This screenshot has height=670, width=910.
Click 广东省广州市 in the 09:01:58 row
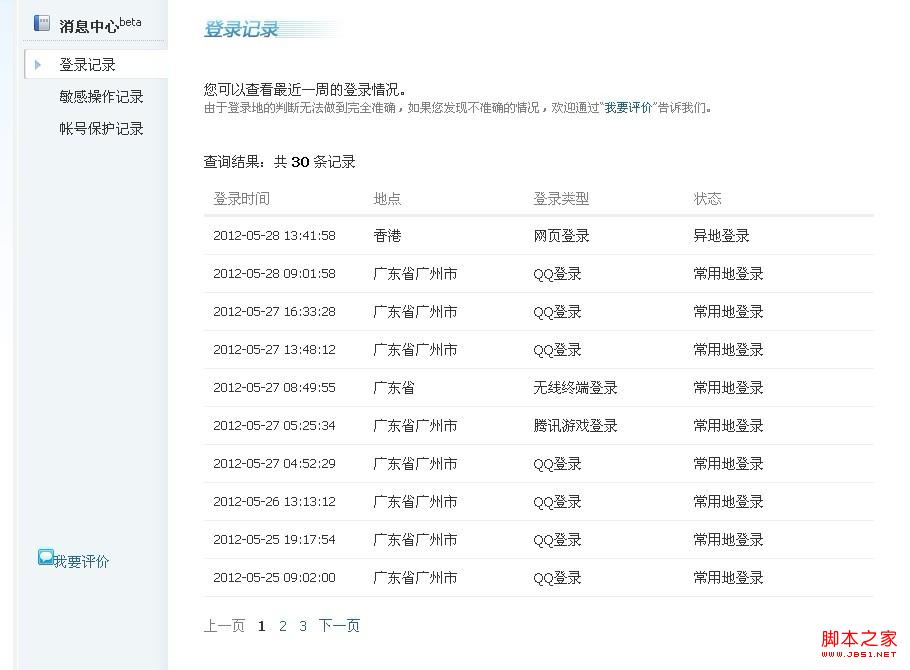click(415, 273)
